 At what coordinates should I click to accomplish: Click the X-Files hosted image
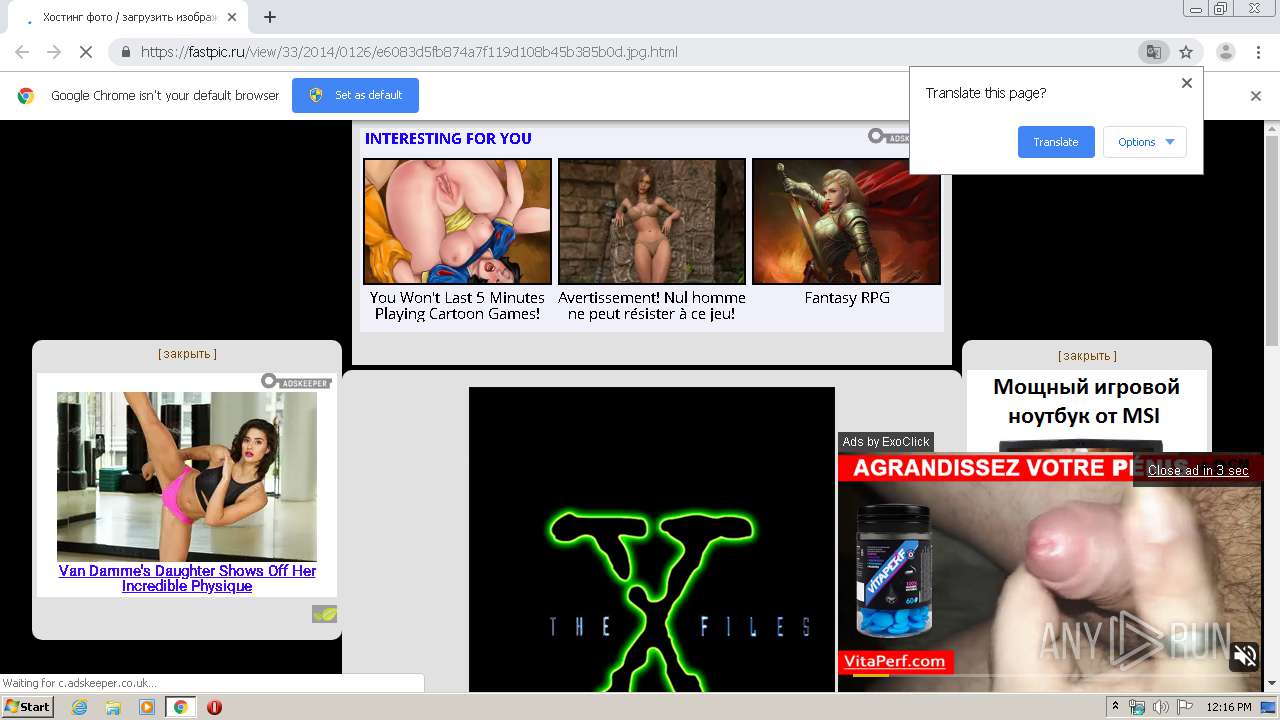click(652, 539)
